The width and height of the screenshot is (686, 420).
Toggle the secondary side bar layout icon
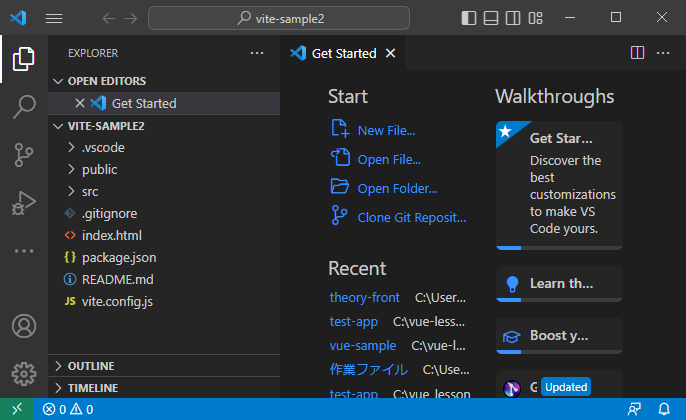point(513,18)
